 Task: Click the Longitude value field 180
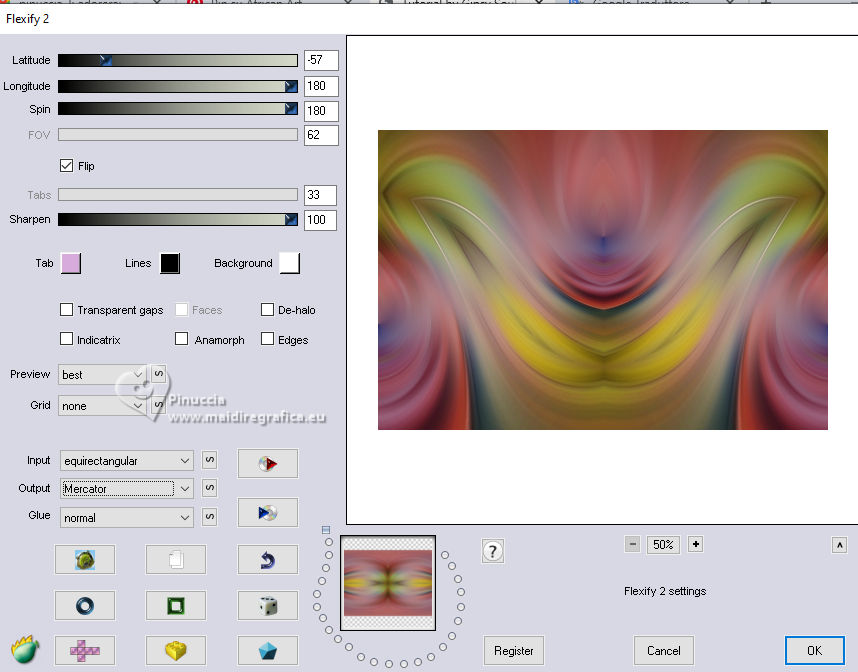click(321, 86)
